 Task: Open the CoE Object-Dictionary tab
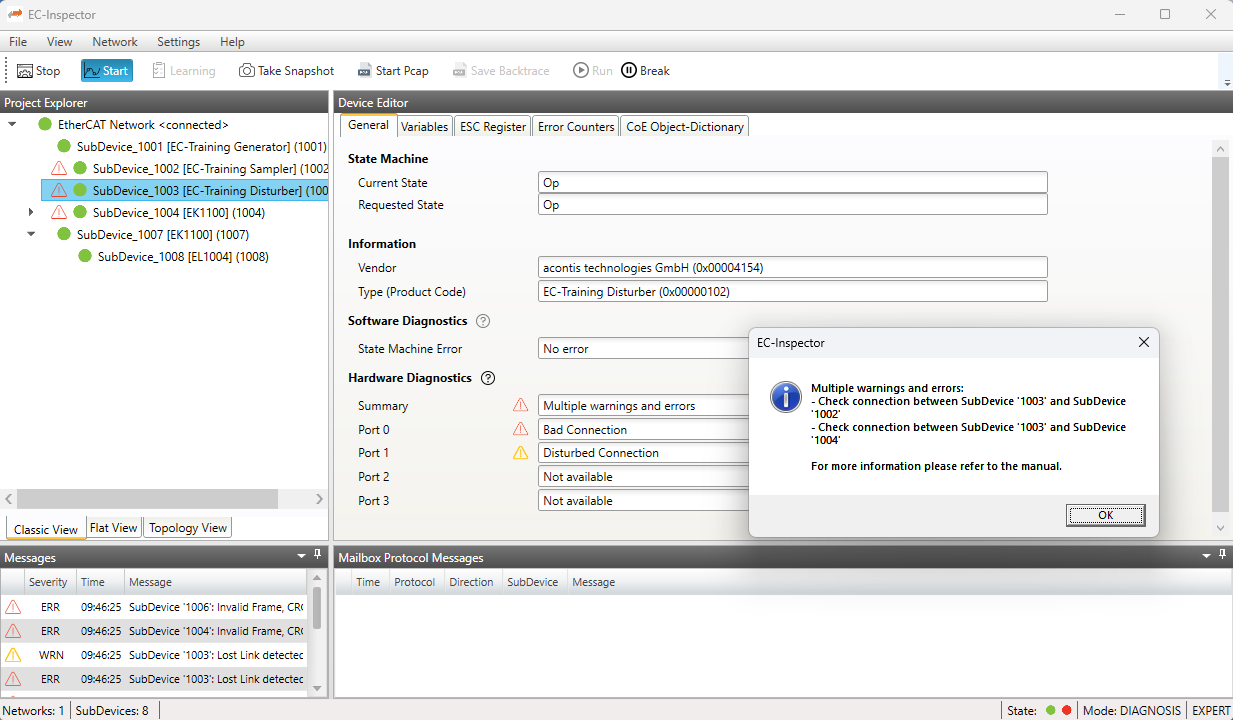pos(685,127)
